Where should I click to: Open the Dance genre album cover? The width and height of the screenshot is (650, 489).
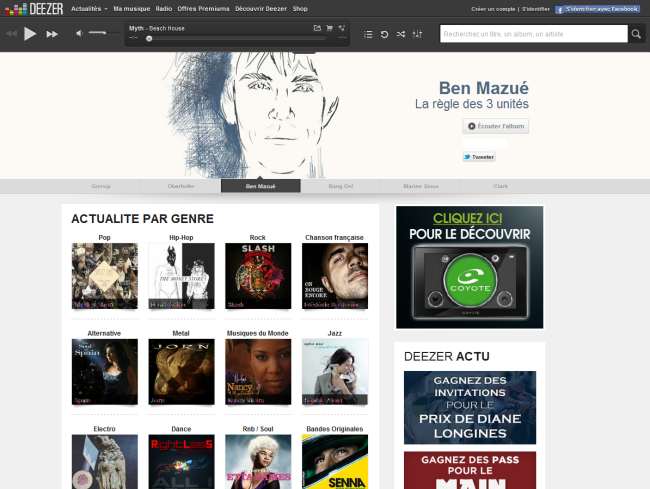click(x=181, y=462)
